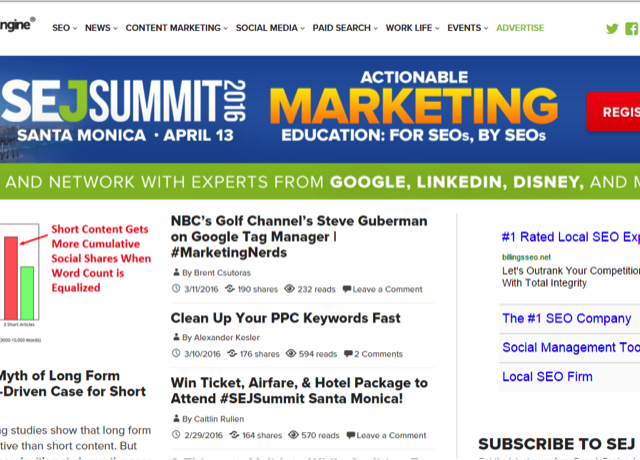Expand the Paid Search dropdown
The image size is (640, 460).
(x=345, y=28)
